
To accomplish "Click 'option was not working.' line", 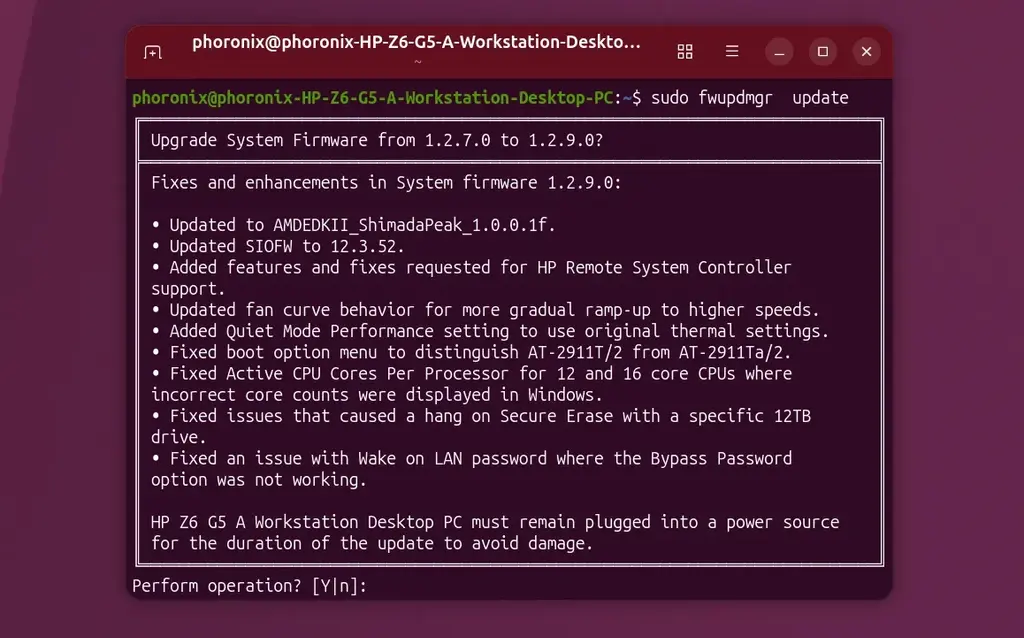I will pyautogui.click(x=259, y=480).
